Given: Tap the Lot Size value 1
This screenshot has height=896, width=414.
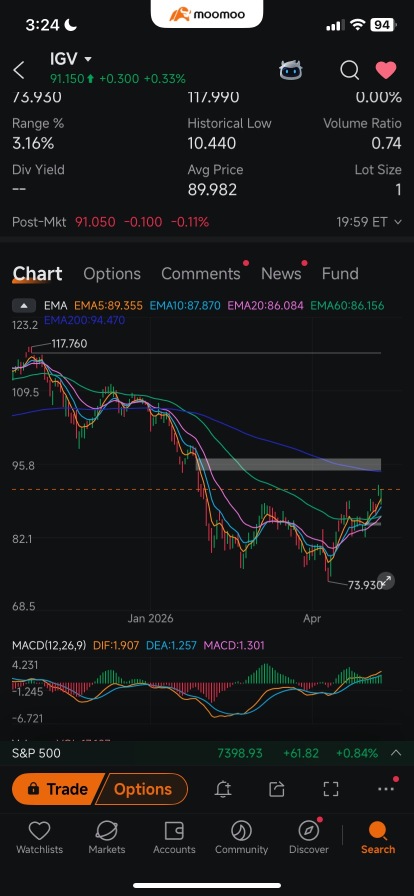Looking at the screenshot, I should point(398,190).
